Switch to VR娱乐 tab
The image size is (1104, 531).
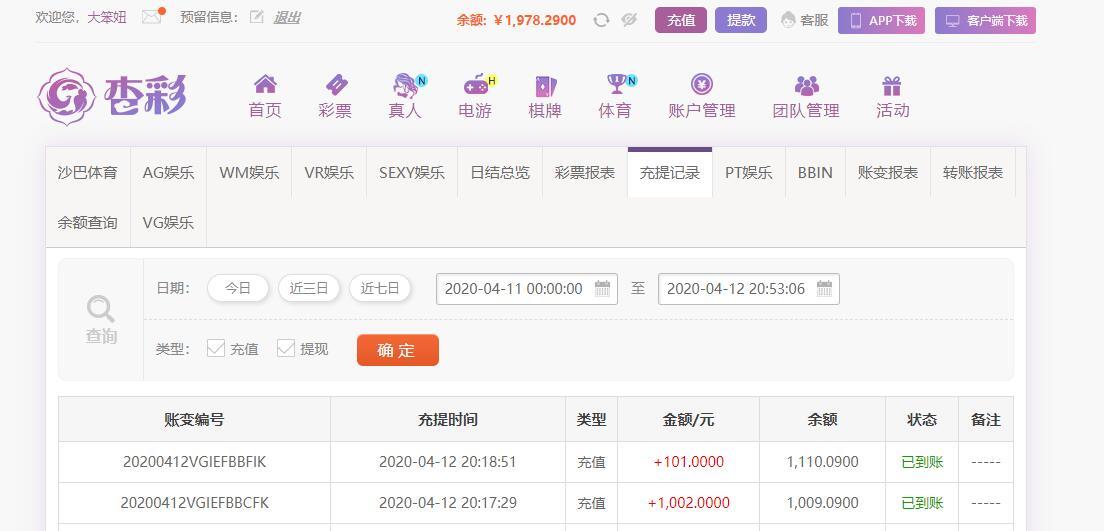[329, 173]
